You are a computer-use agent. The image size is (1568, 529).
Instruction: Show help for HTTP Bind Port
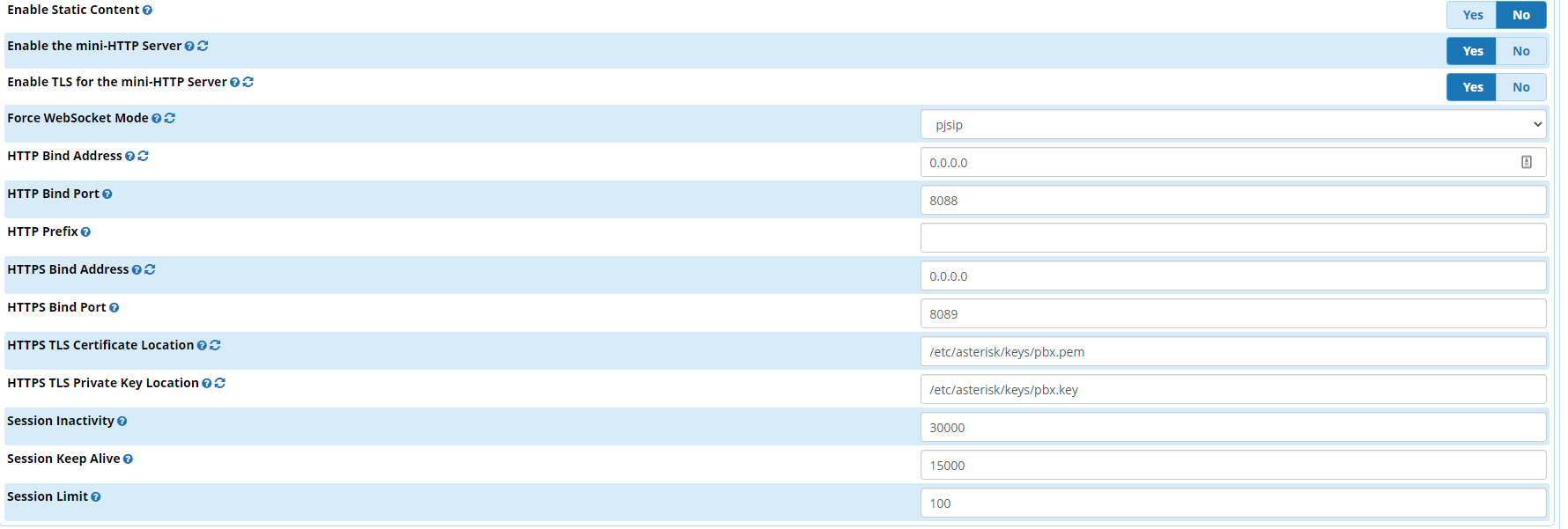(x=107, y=195)
